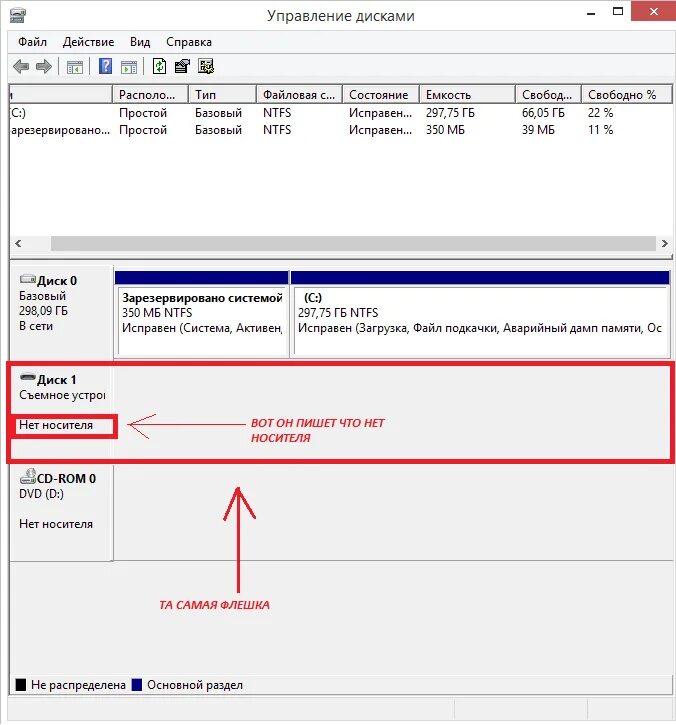Click the Диск 0 label
Screen dimensions: 676x725
[x=57, y=281]
